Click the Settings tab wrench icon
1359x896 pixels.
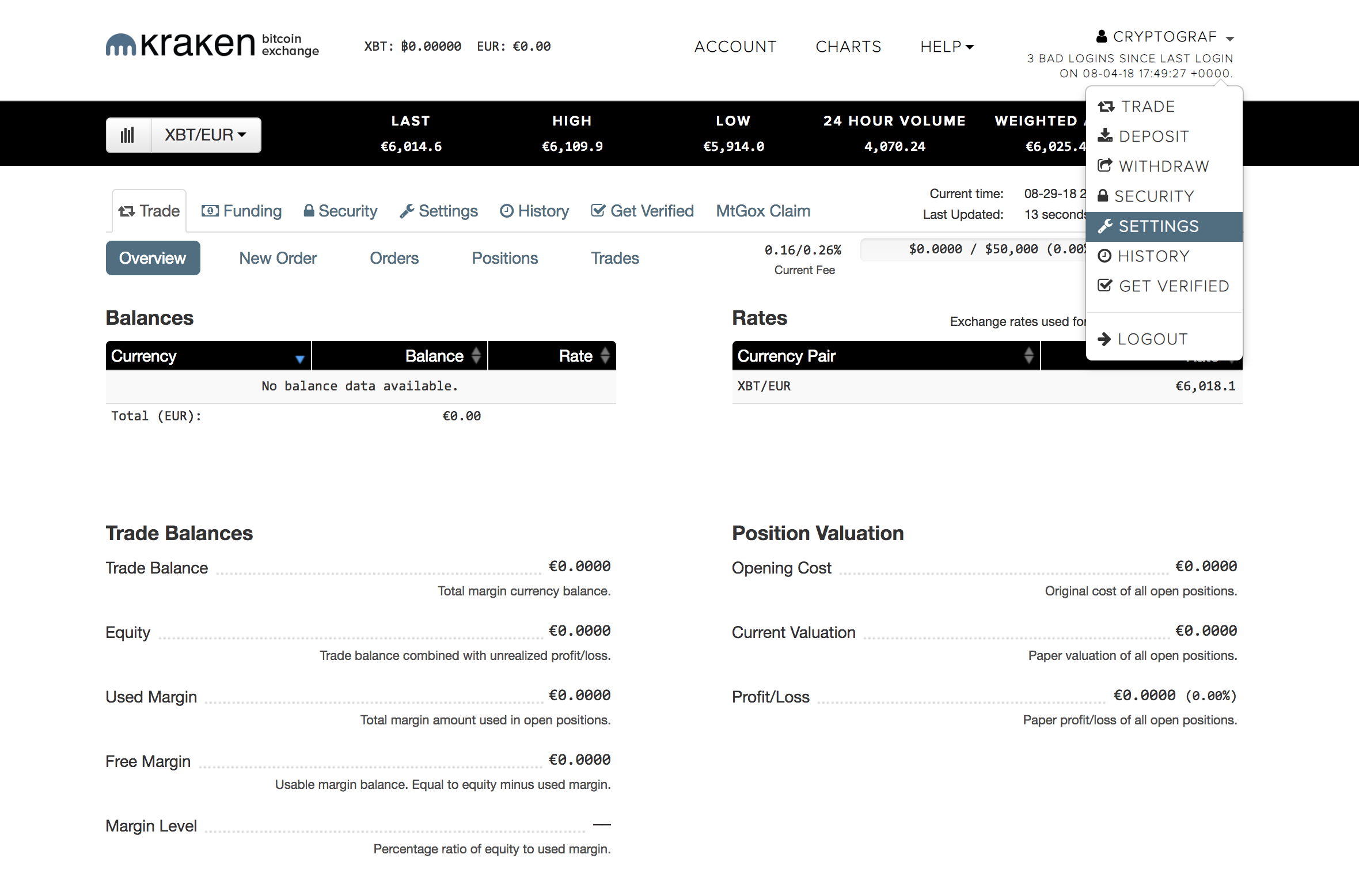coord(407,211)
